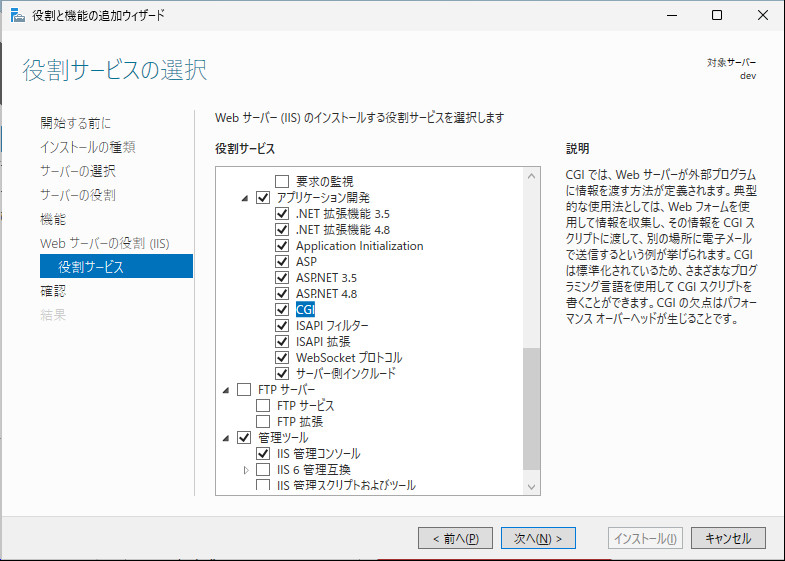Toggle ISAPI フィルター checkbox
Screen dimensions: 785x561
(282, 325)
